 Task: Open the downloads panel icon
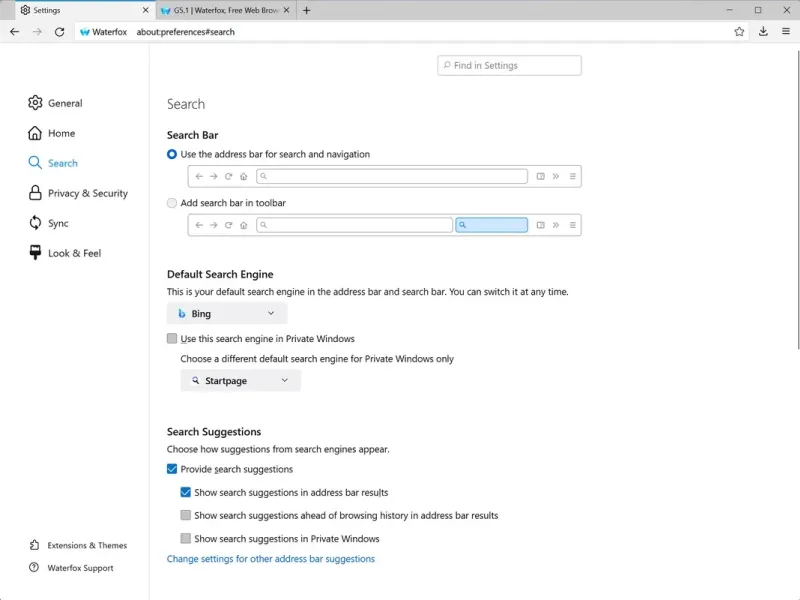tap(763, 32)
